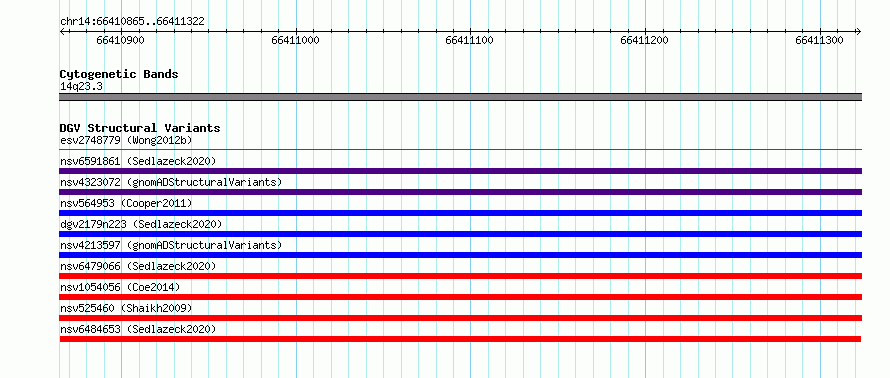890x378 pixels.
Task: Click the blue nsv4213597 feature bar
Action: point(461,255)
